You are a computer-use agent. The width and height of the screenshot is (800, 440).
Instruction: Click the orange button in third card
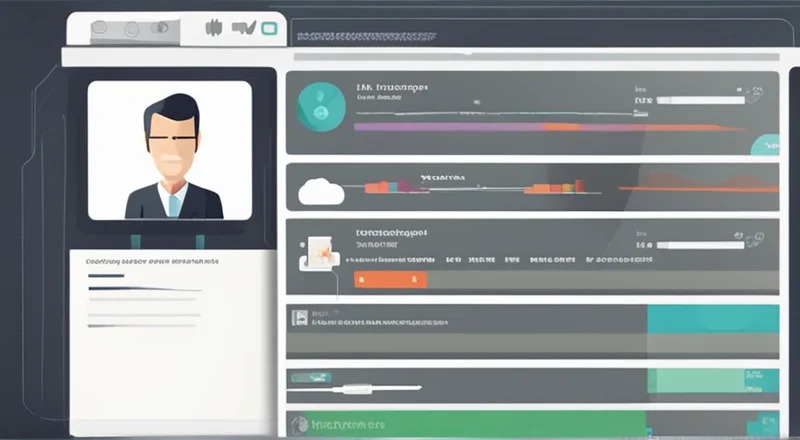[x=391, y=280]
